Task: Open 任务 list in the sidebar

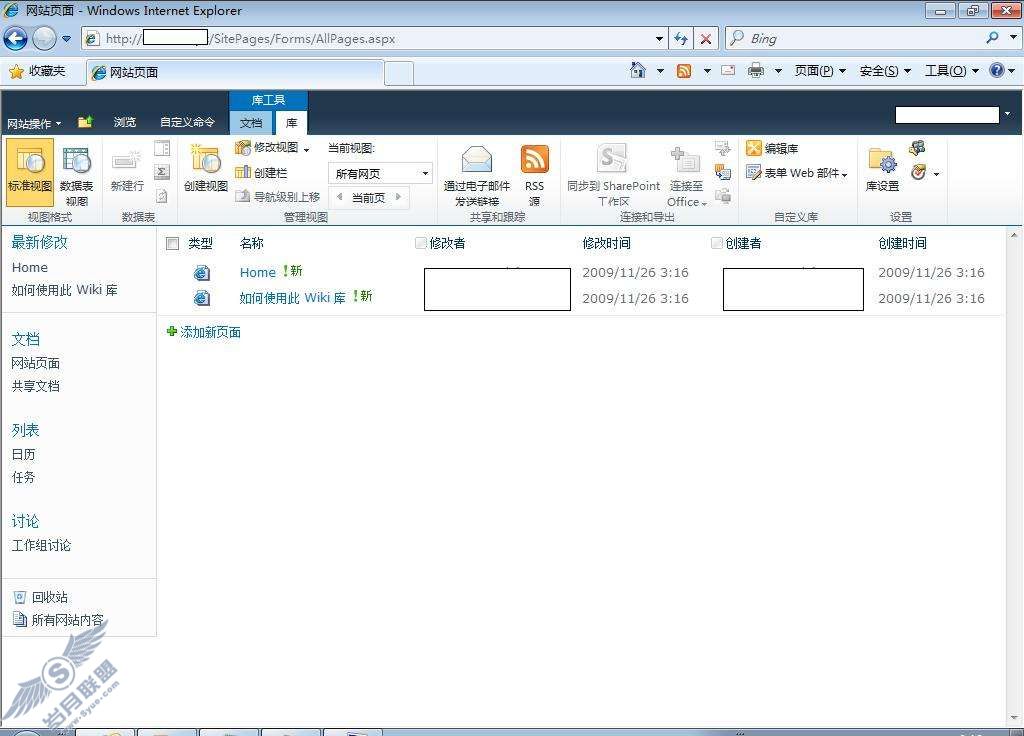Action: coord(24,477)
